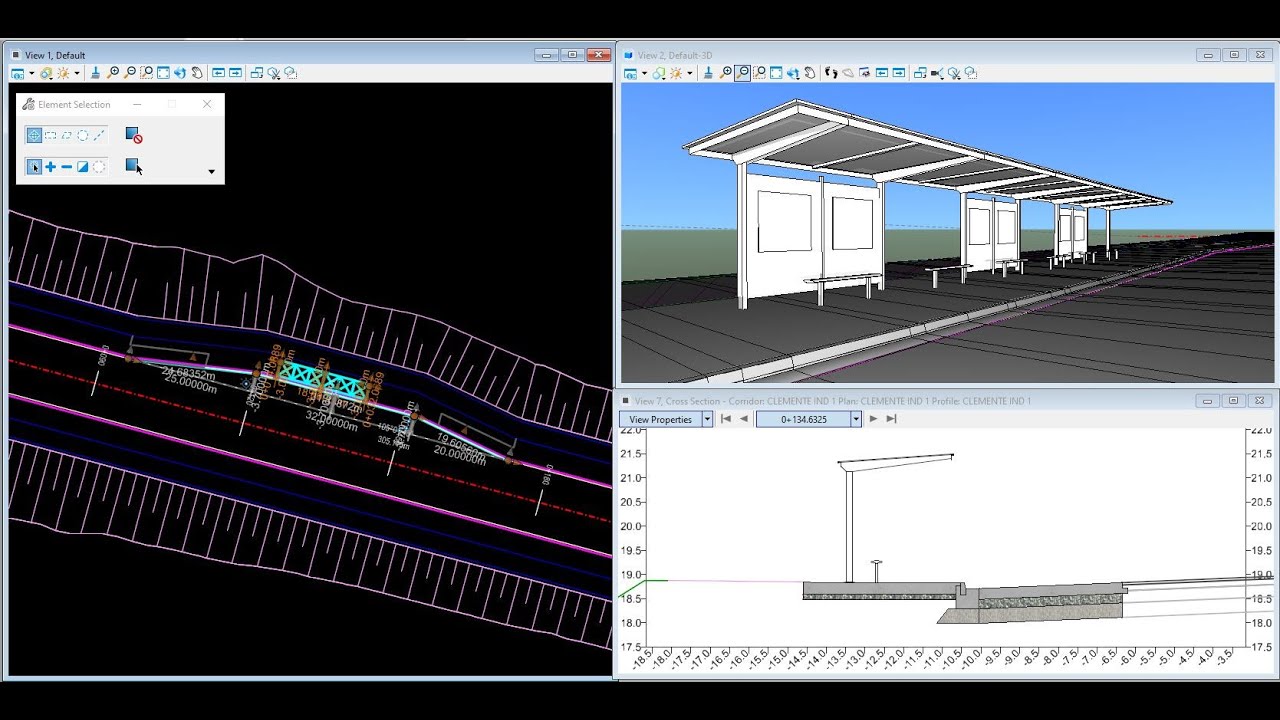
Task: Select Fly tool in View 2
Action: [848, 73]
